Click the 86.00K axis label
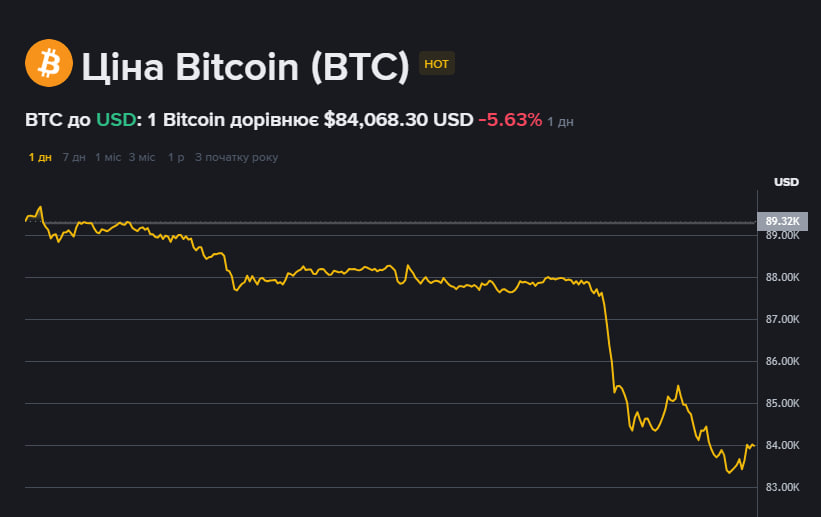Screen dimensions: 821x517 tap(782, 361)
